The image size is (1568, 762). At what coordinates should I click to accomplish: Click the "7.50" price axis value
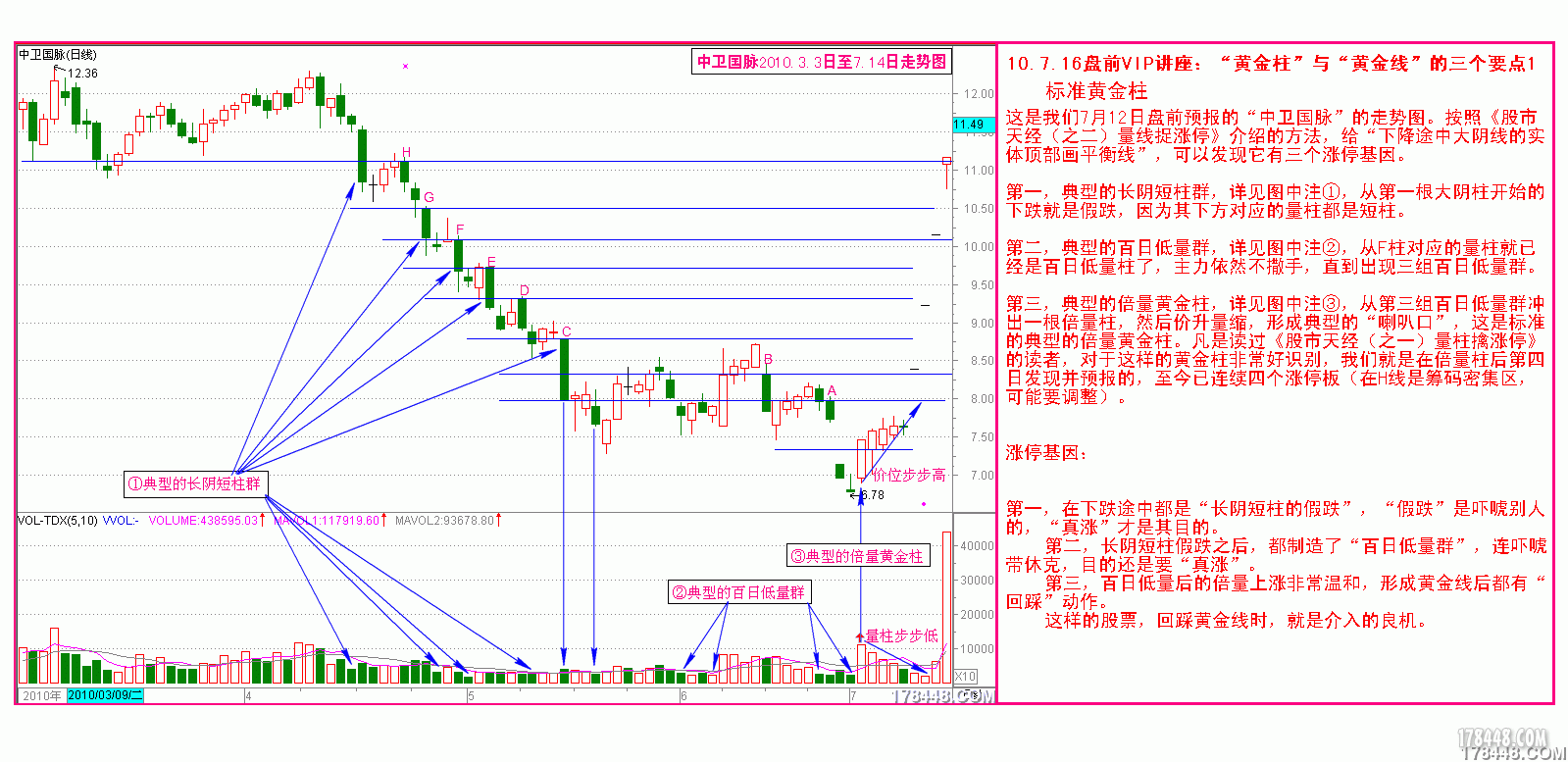point(982,437)
